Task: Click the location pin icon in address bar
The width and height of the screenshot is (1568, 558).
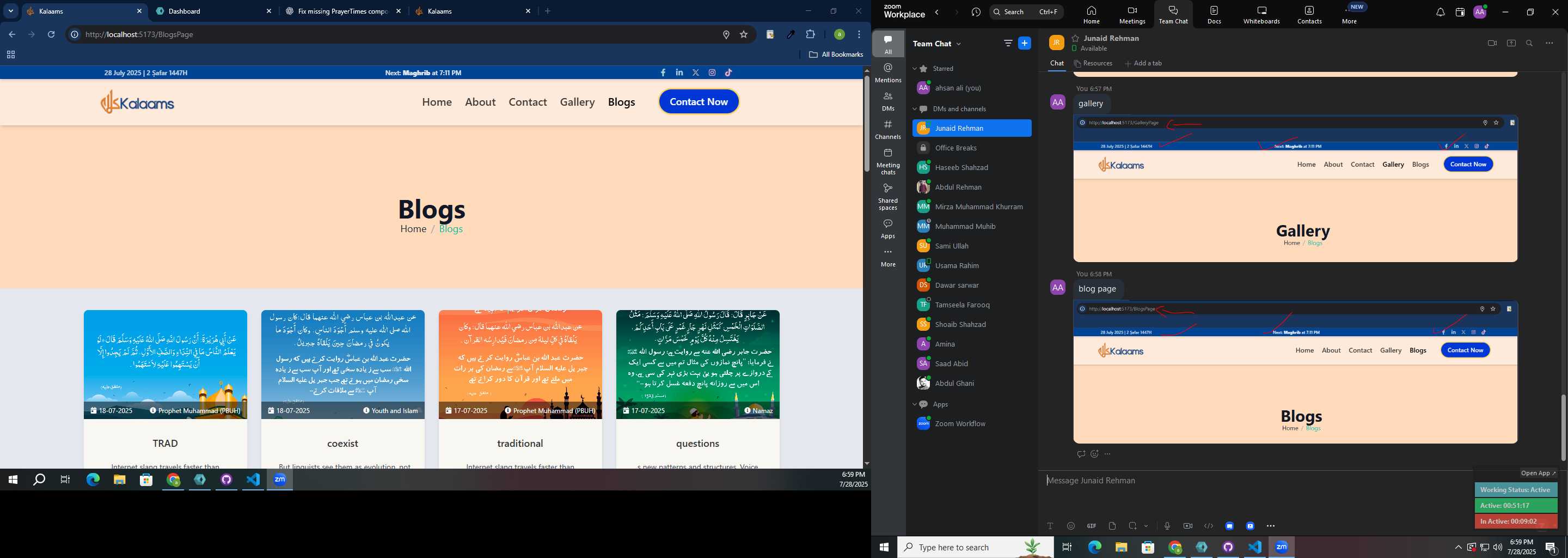Action: (x=726, y=35)
